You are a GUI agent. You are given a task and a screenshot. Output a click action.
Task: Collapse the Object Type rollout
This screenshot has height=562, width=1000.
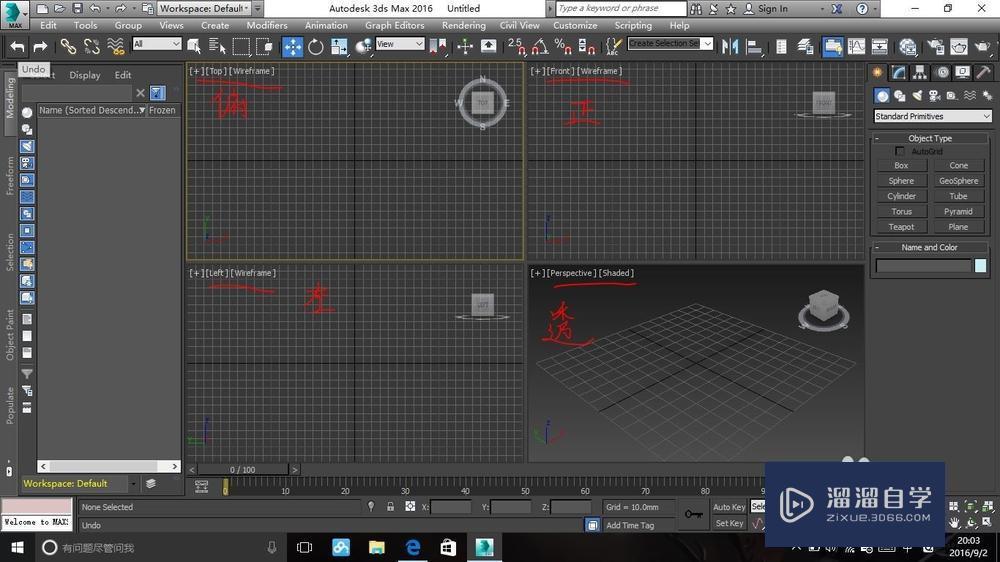pos(930,138)
